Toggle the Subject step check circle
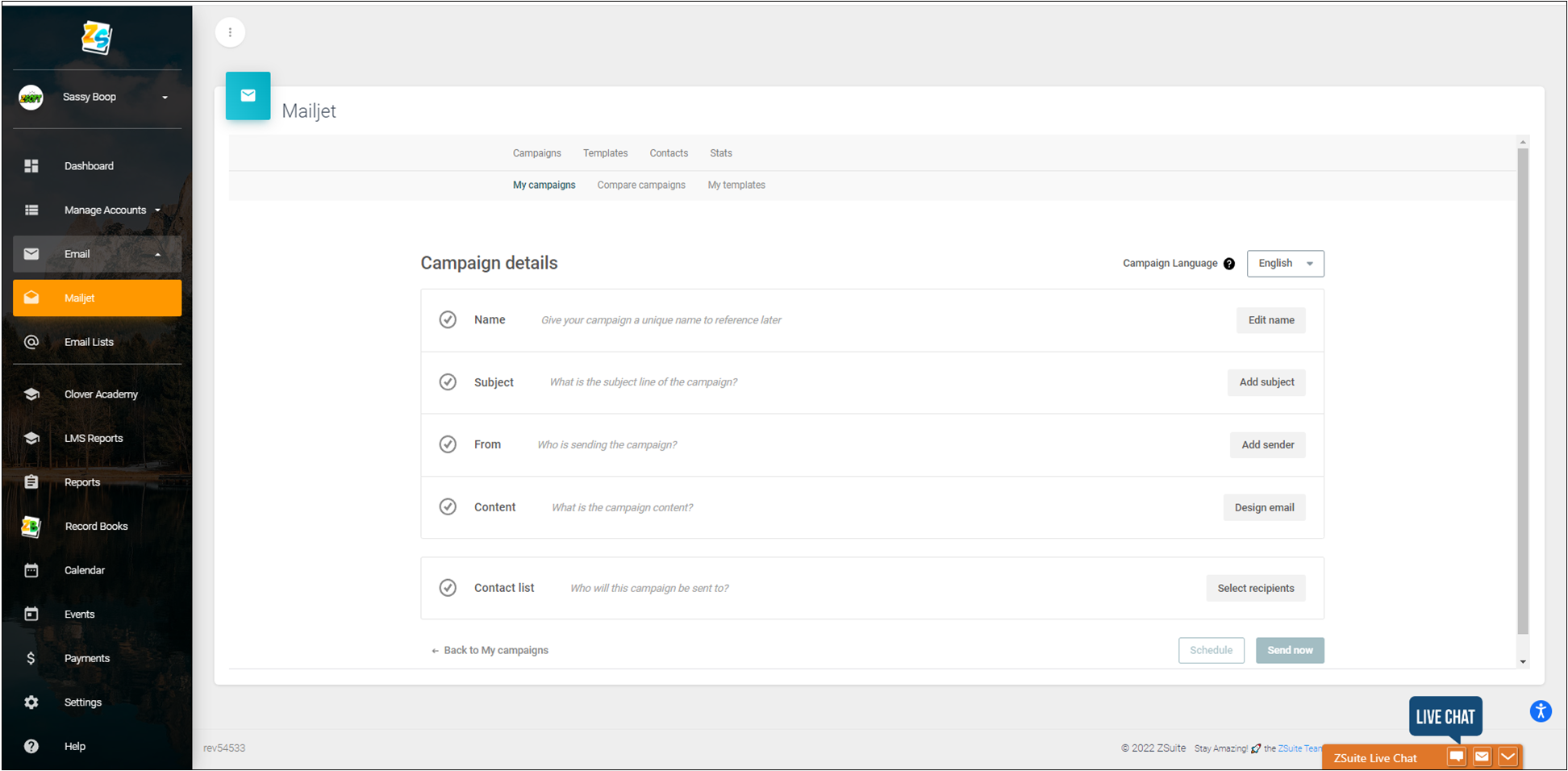 448,382
